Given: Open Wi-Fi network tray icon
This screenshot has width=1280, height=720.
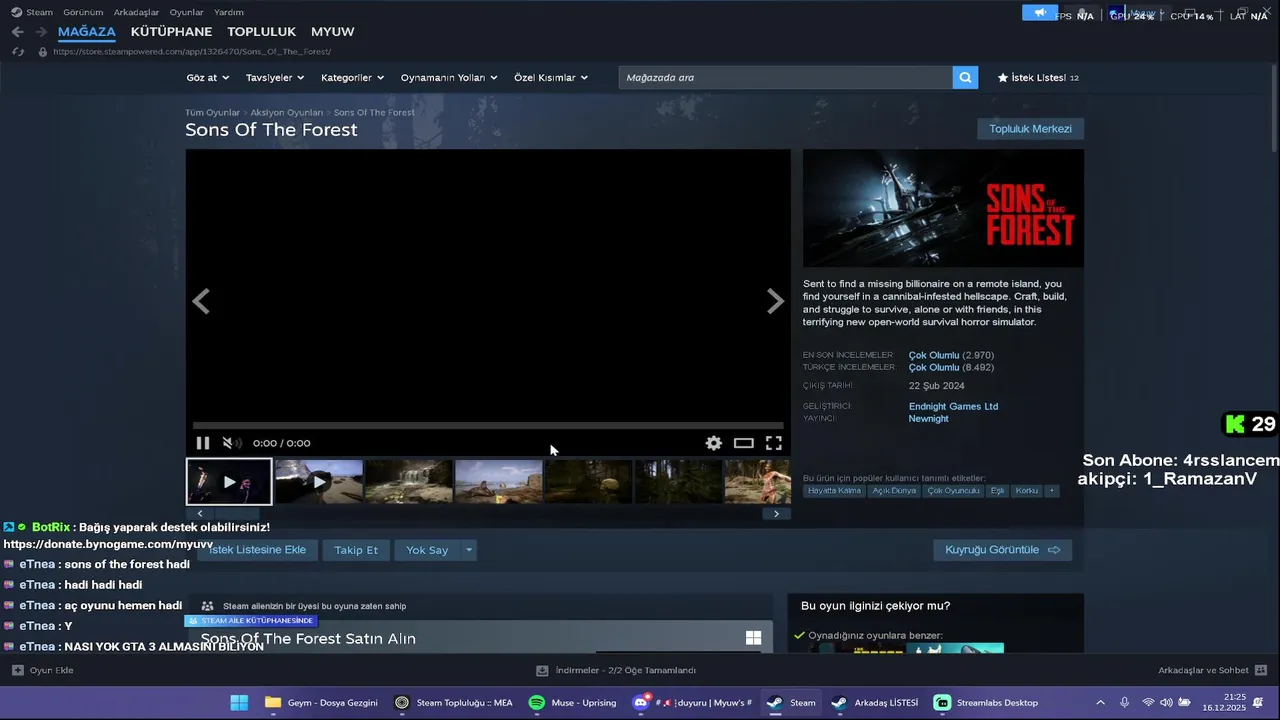Looking at the screenshot, I should 1148,702.
